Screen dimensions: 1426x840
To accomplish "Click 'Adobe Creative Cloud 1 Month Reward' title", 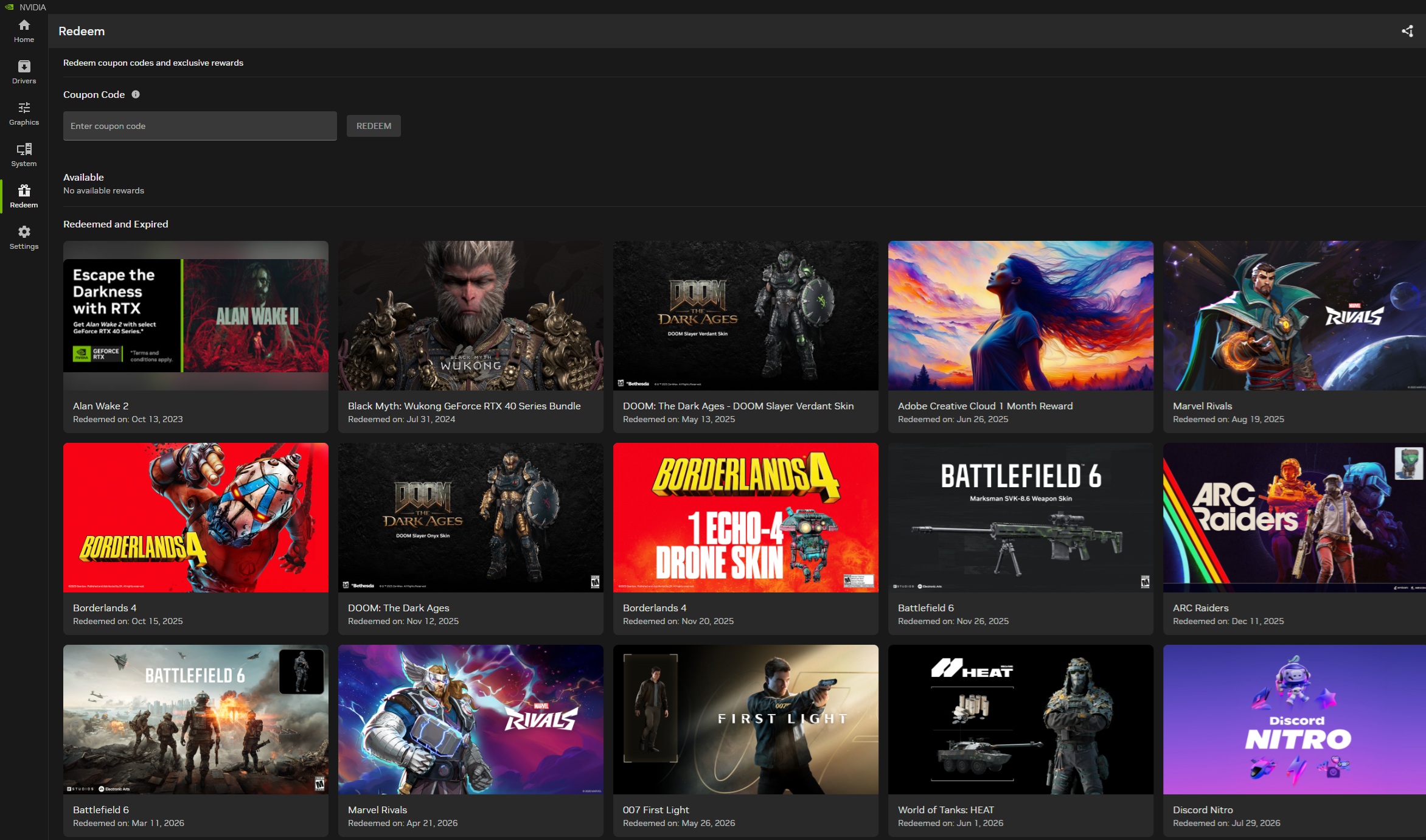I will point(985,406).
